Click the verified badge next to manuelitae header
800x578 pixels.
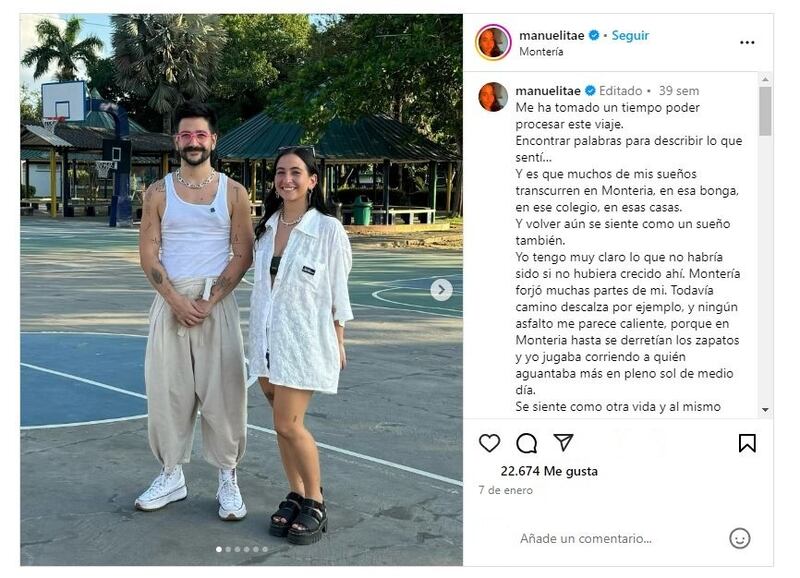[x=593, y=35]
